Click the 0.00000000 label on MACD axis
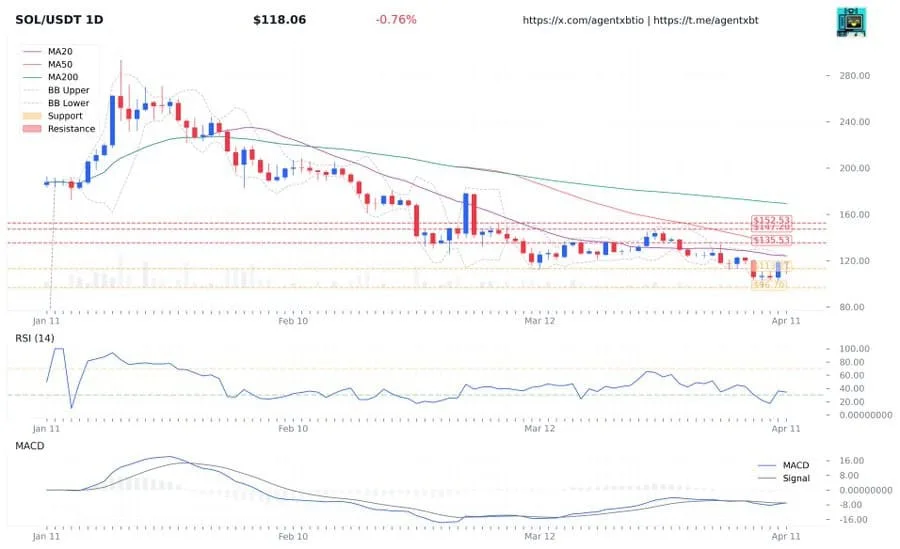The width and height of the screenshot is (900, 549). tap(866, 490)
